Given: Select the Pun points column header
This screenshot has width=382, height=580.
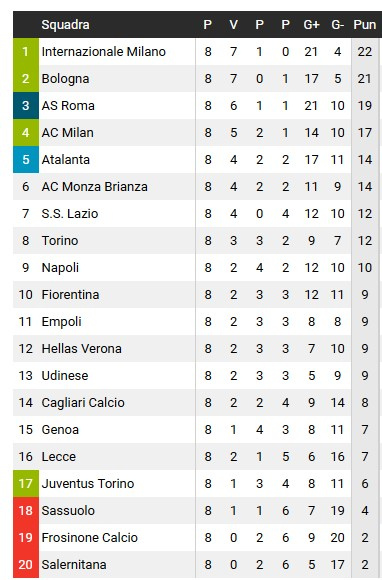Looking at the screenshot, I should coord(365,25).
